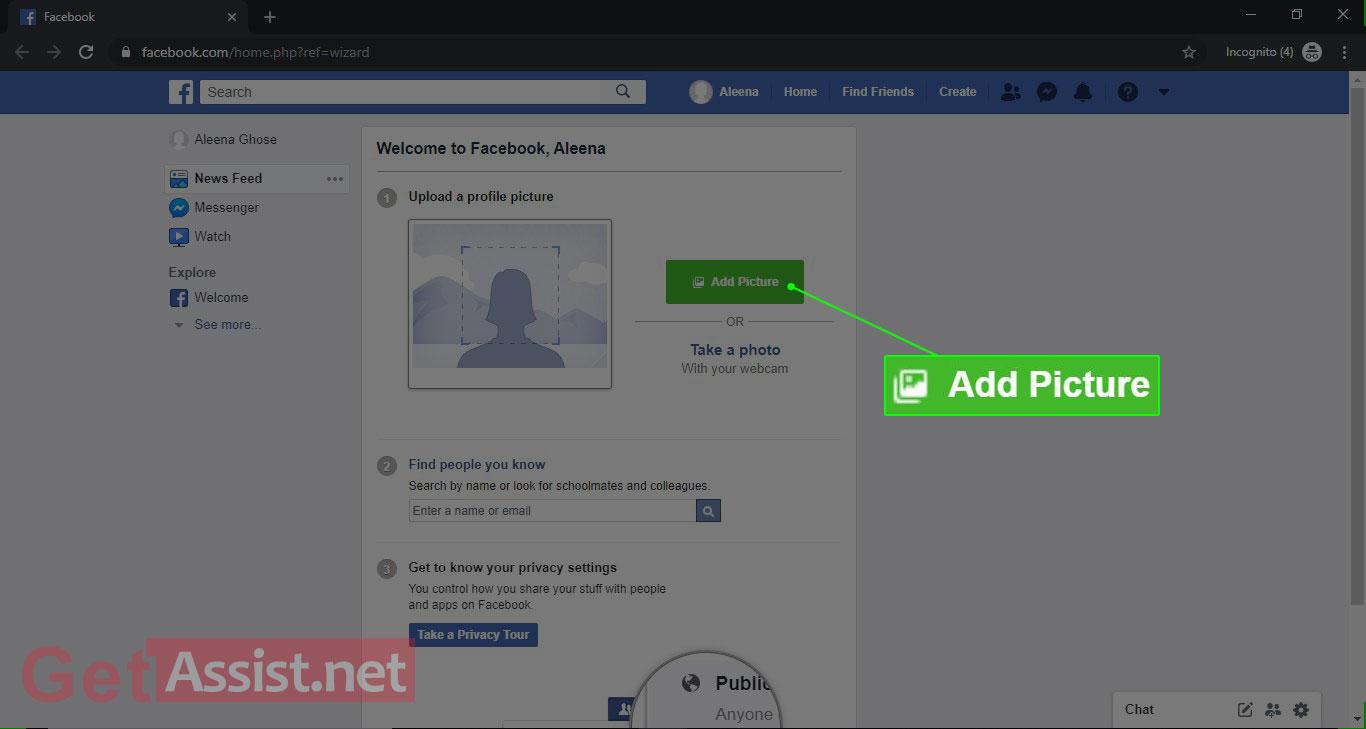The height and width of the screenshot is (729, 1366).
Task: Click the Facebook logo in the header
Action: point(181,92)
